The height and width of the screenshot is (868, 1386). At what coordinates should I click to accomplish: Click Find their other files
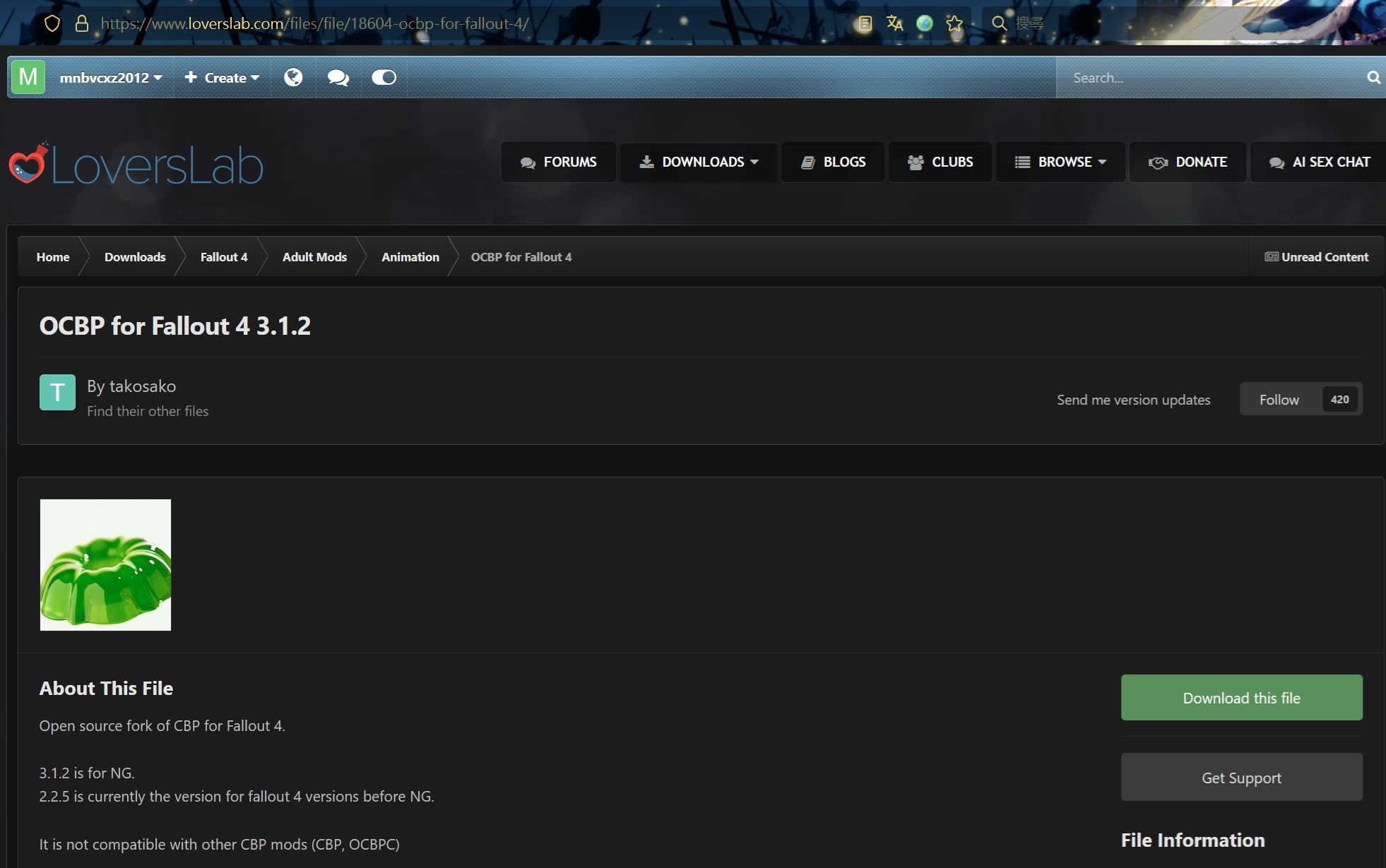(148, 411)
